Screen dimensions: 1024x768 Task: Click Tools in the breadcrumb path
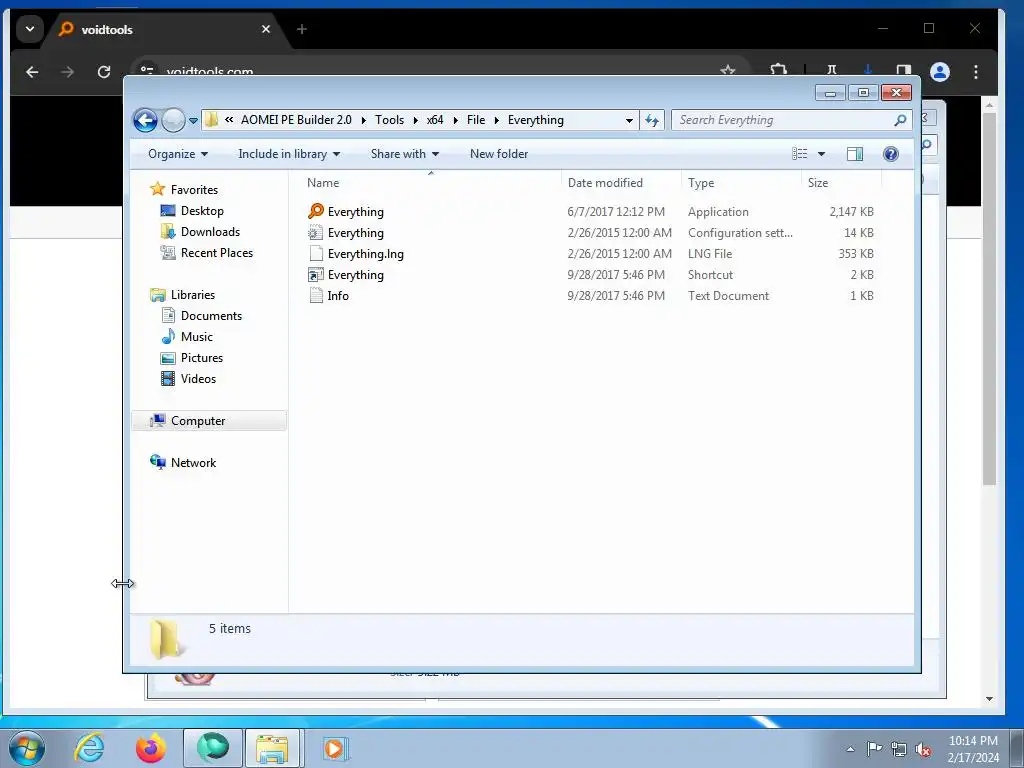coord(389,120)
